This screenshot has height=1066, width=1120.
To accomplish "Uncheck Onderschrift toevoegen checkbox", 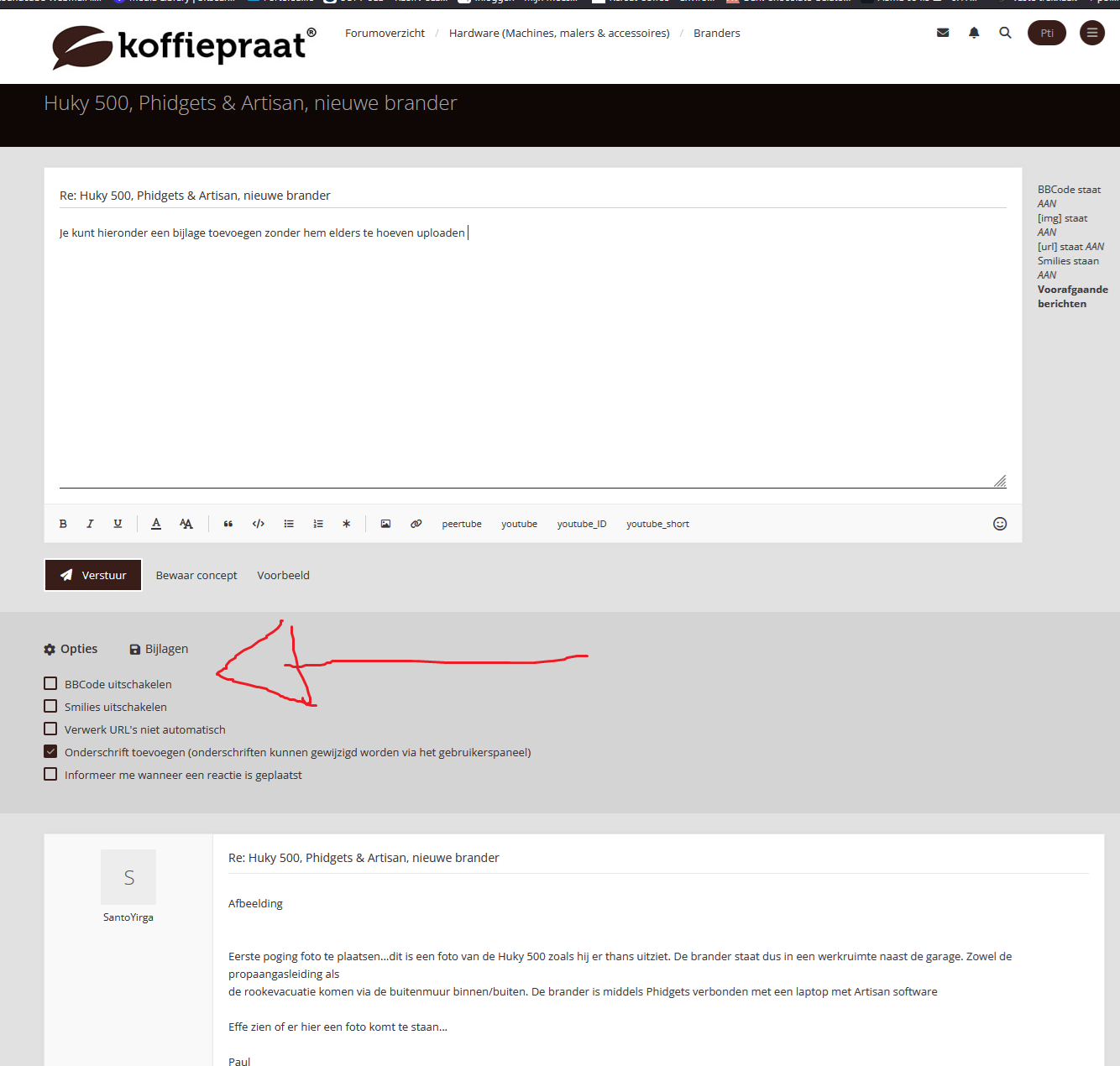I will (x=50, y=752).
